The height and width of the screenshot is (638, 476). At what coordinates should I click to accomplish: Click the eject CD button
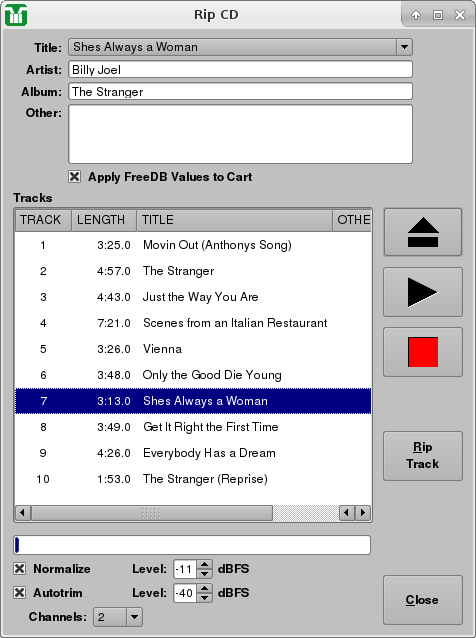pyautogui.click(x=423, y=232)
